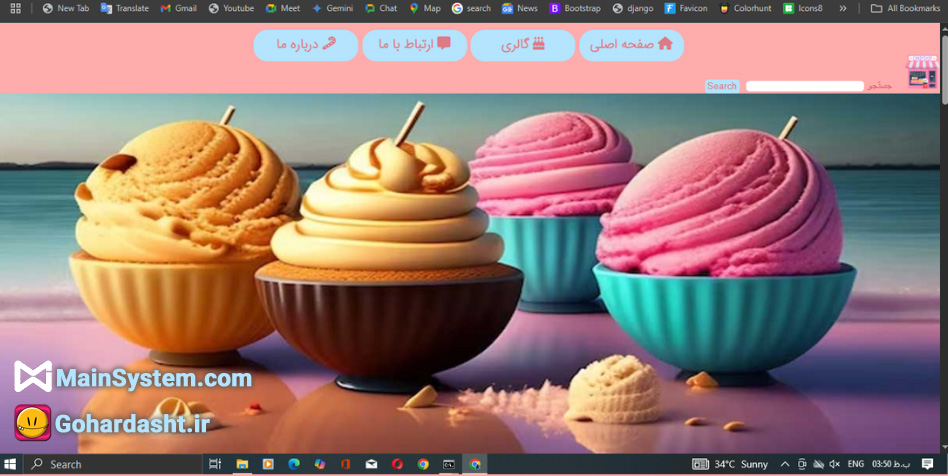This screenshot has height=476, width=948.
Task: Open the Gmail bookmark
Action: pyautogui.click(x=179, y=8)
